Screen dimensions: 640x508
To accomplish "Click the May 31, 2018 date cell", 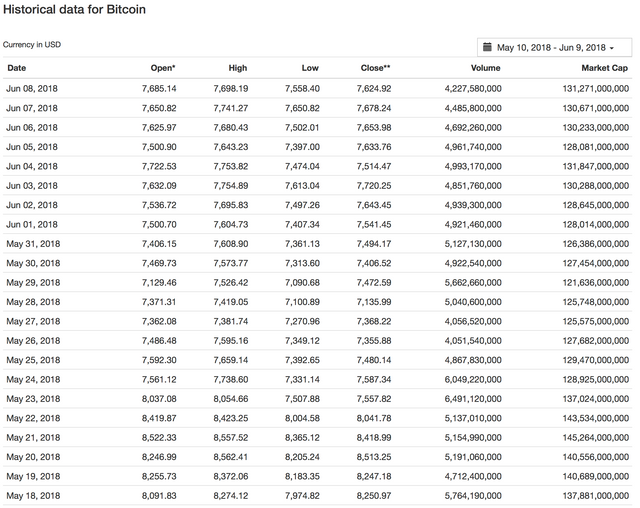I will [32, 244].
